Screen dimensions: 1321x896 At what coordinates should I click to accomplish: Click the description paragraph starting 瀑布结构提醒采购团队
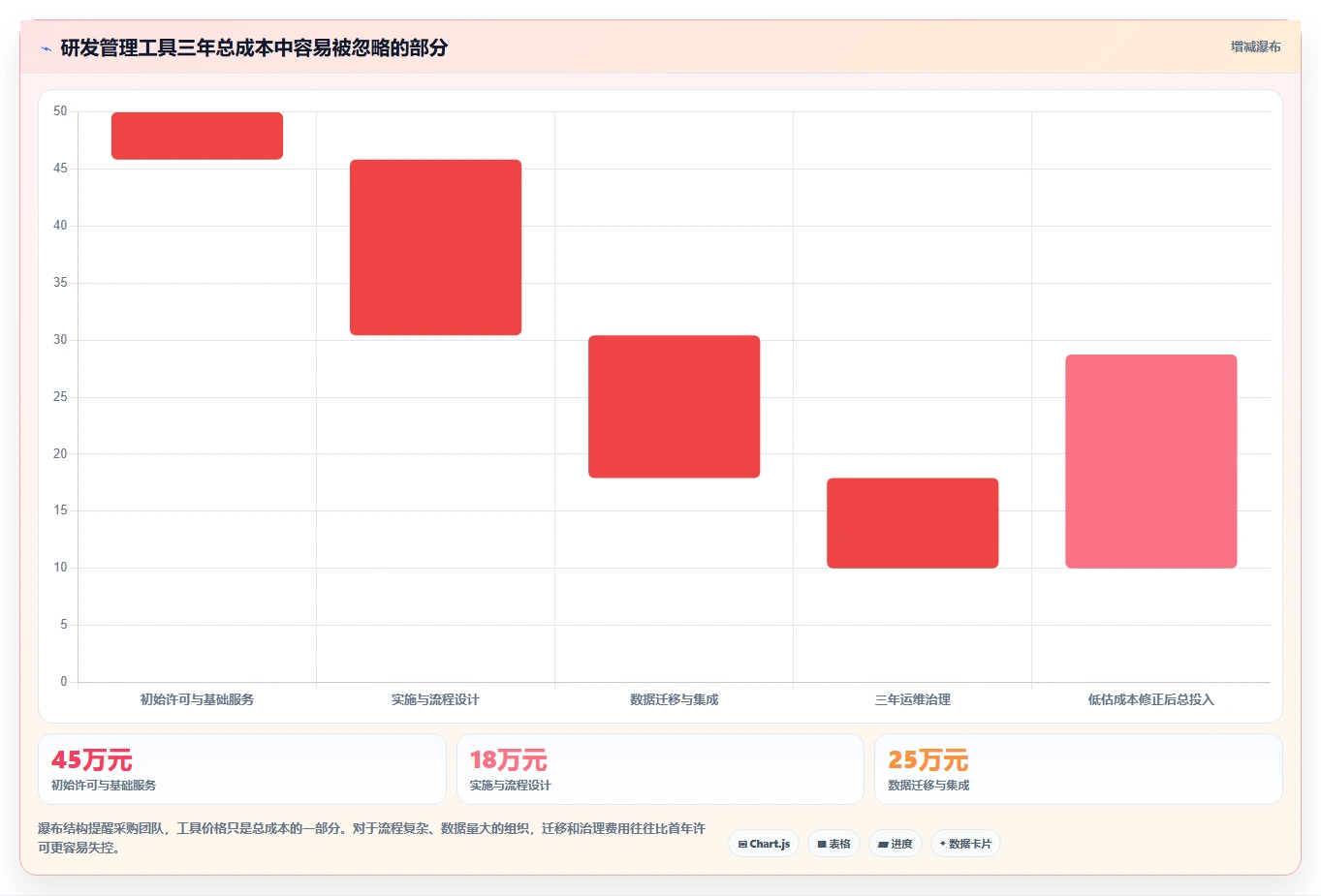click(x=372, y=838)
